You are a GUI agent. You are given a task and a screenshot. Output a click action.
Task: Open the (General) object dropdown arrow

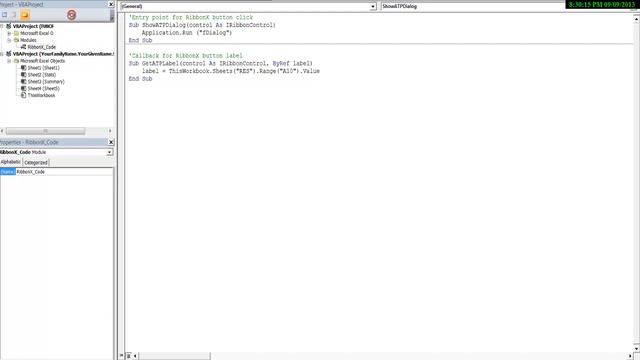point(373,7)
